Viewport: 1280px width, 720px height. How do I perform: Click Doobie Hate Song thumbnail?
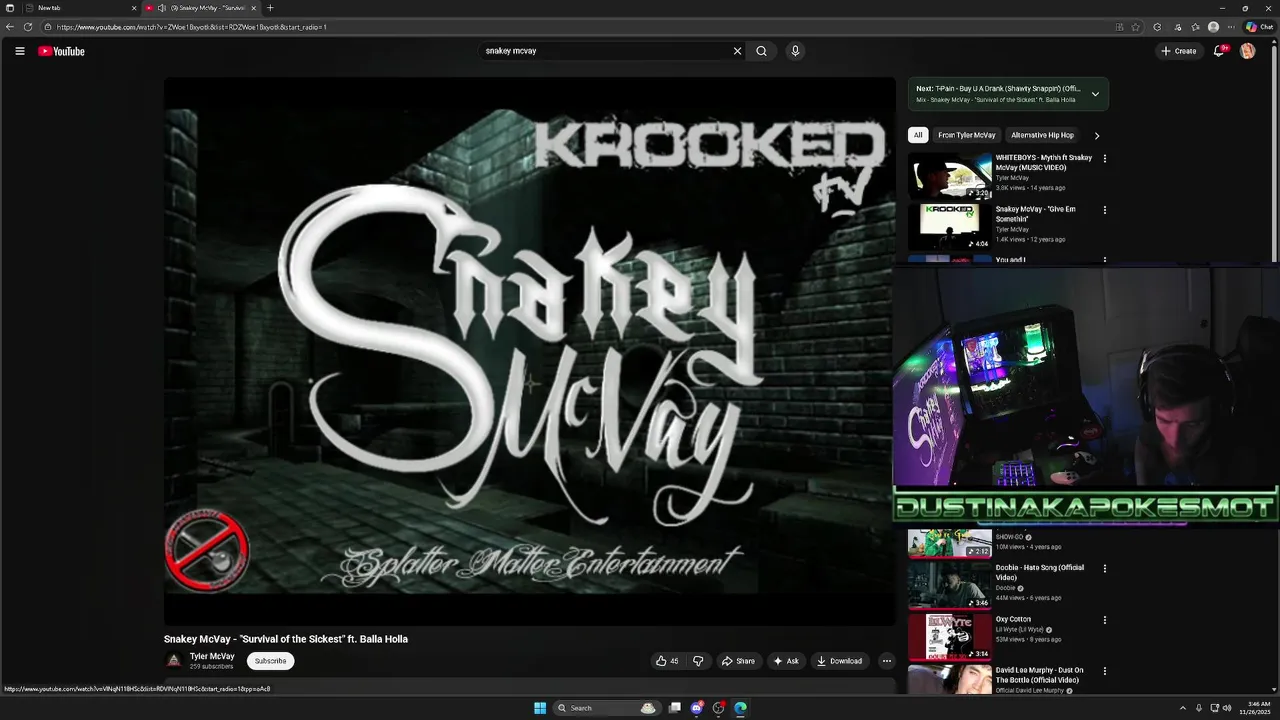[x=950, y=585]
